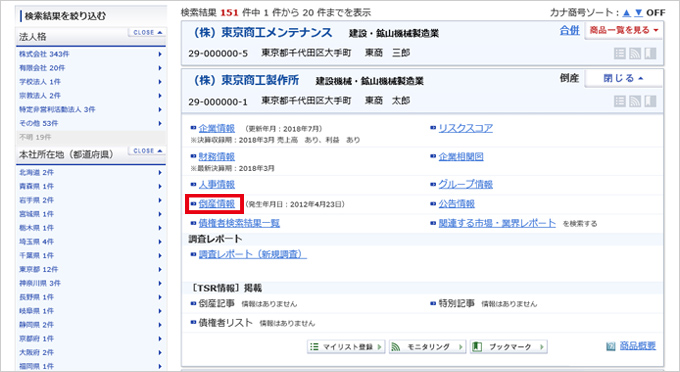This screenshot has height=372, width=680.
Task: Filter by 東京都 12件
Action: coord(90,270)
